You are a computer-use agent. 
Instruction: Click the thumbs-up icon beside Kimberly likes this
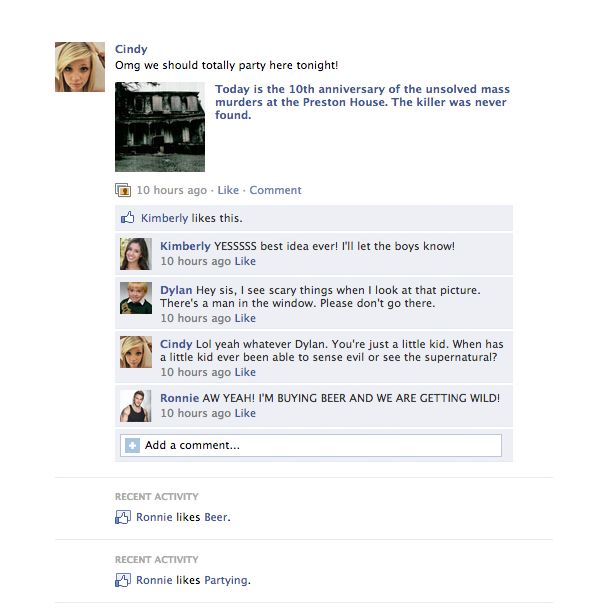tap(127, 218)
